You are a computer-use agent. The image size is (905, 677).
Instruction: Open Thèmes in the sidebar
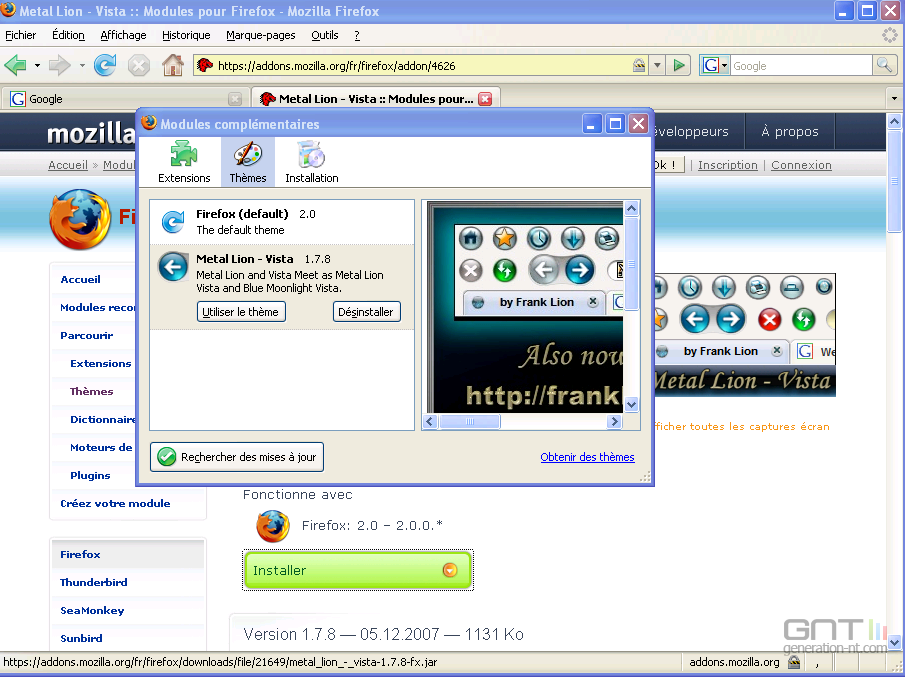(x=91, y=391)
